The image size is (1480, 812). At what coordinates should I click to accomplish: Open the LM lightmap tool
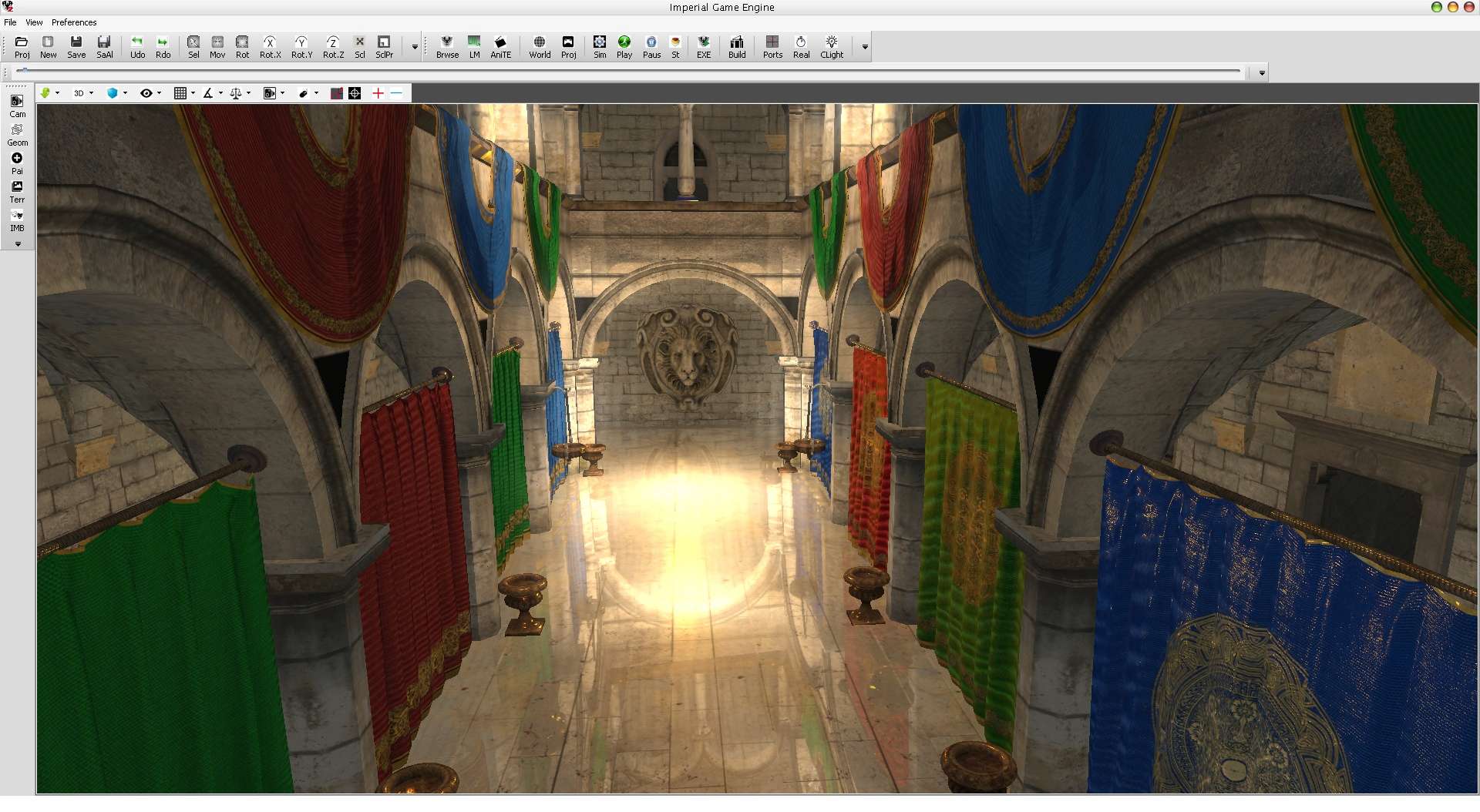pyautogui.click(x=474, y=46)
